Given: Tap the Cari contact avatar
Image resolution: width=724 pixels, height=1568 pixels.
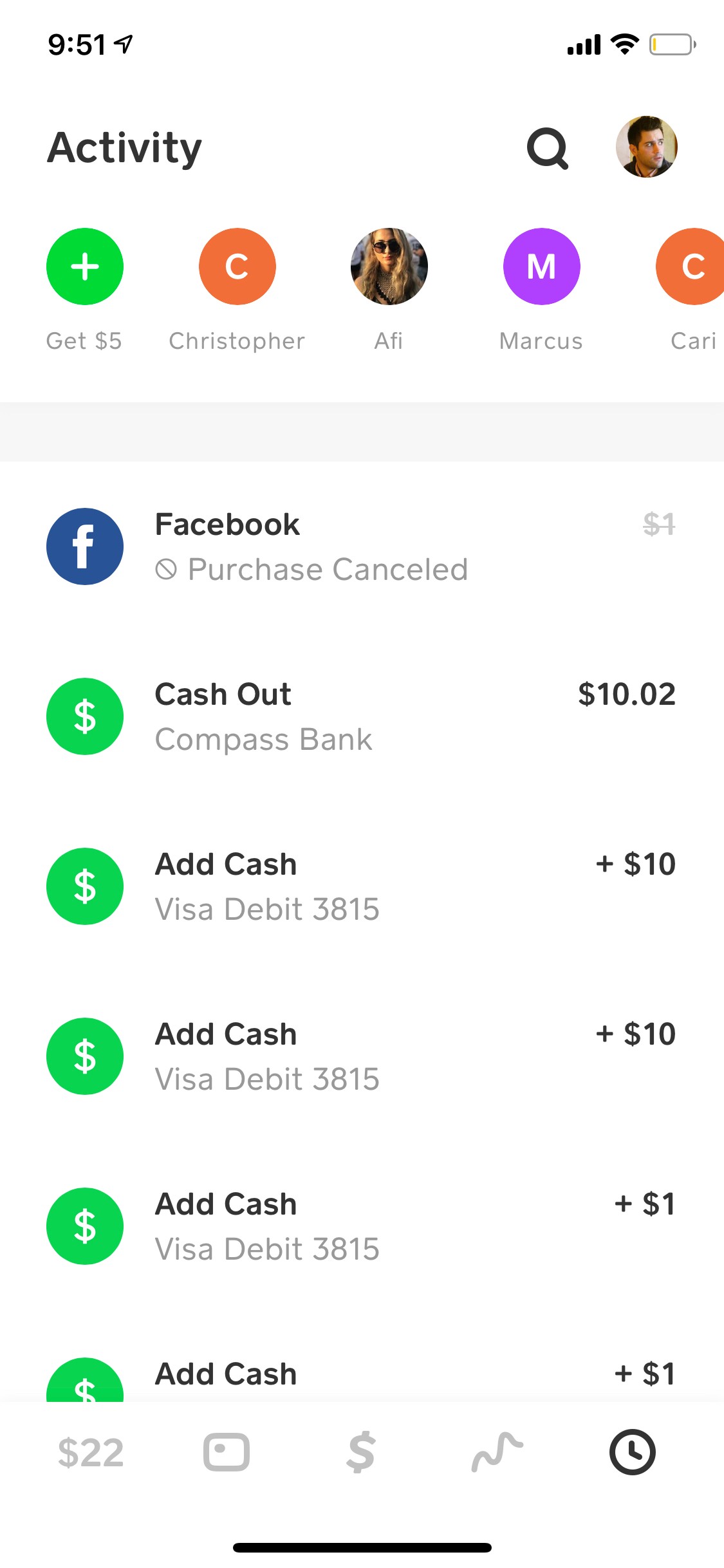Looking at the screenshot, I should 693,266.
